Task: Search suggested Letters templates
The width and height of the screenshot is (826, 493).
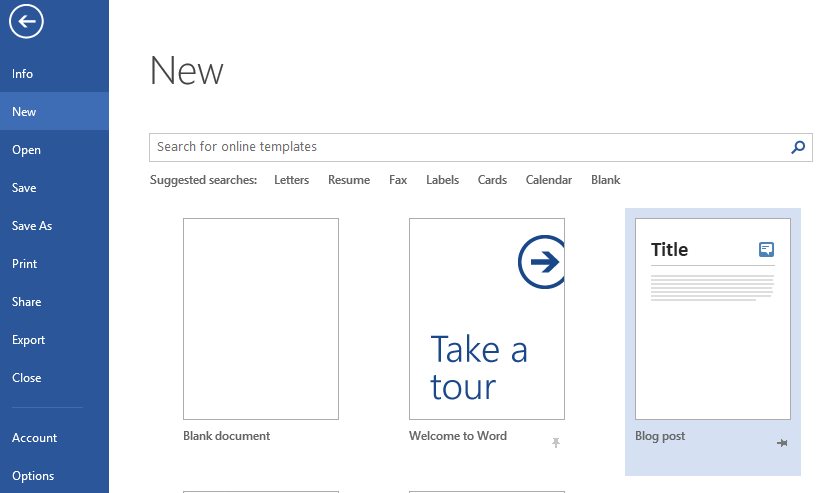Action: [x=291, y=180]
